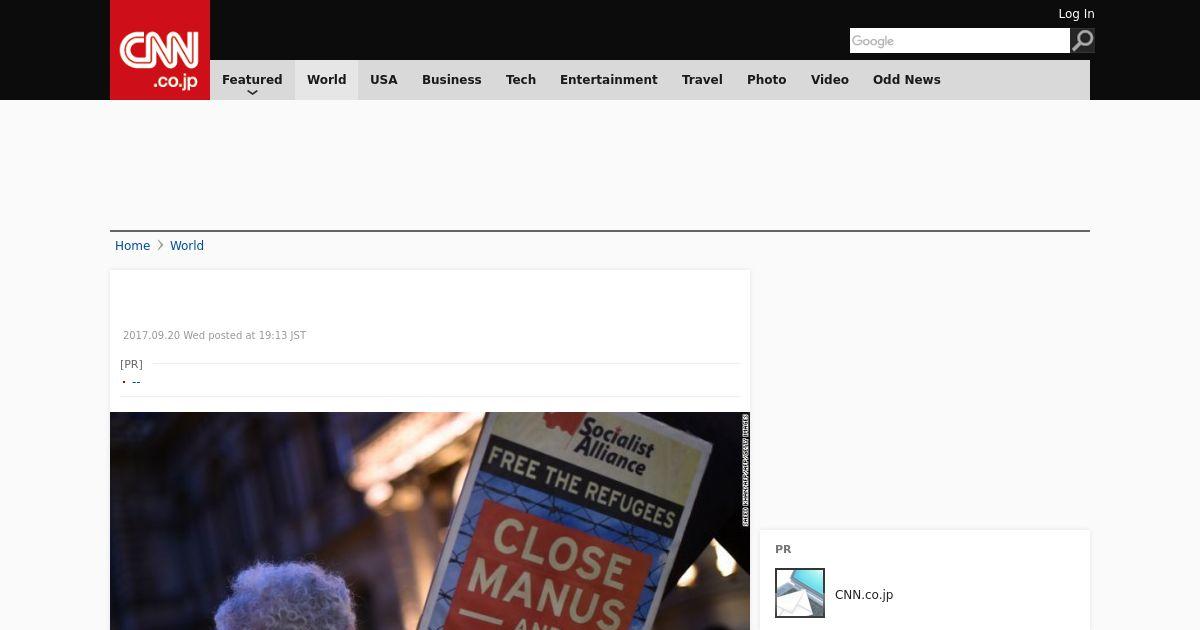
Task: Open the Travel section
Action: click(x=702, y=80)
